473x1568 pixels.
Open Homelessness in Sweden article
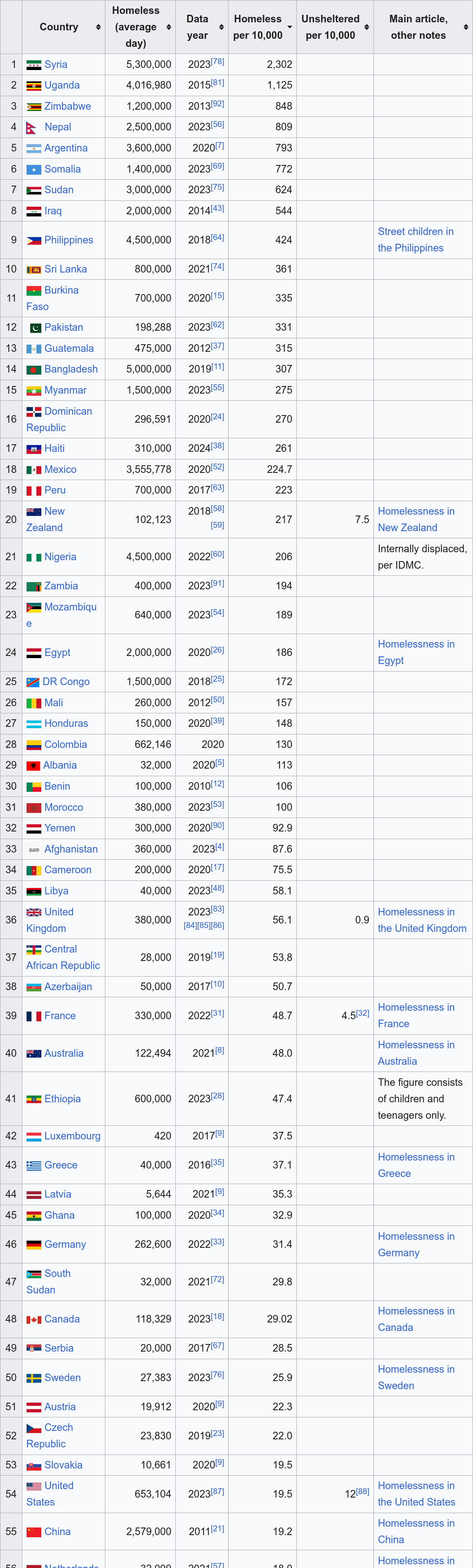pyautogui.click(x=417, y=1377)
